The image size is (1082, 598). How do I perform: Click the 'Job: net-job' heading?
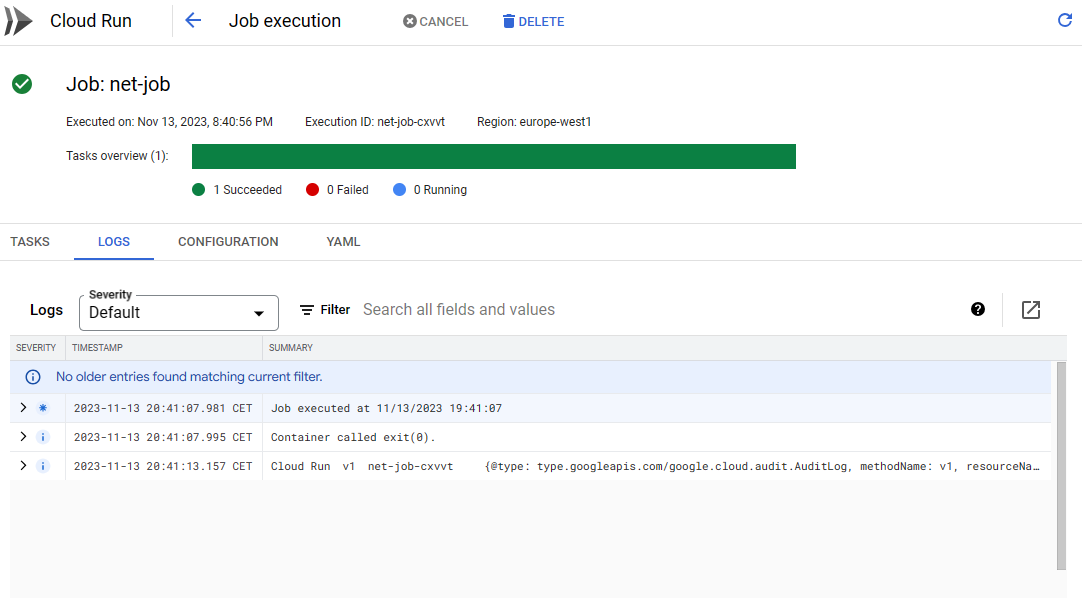pyautogui.click(x=118, y=84)
